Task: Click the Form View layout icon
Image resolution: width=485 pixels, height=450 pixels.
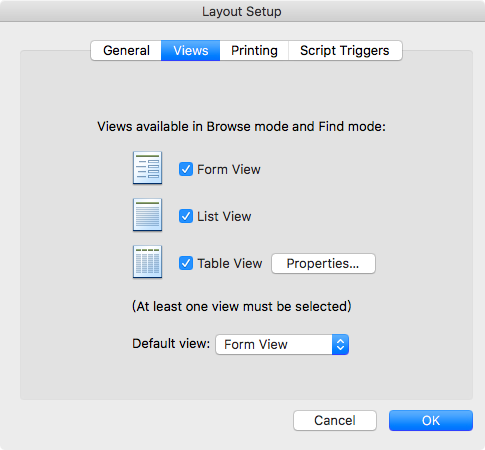Action: (147, 168)
